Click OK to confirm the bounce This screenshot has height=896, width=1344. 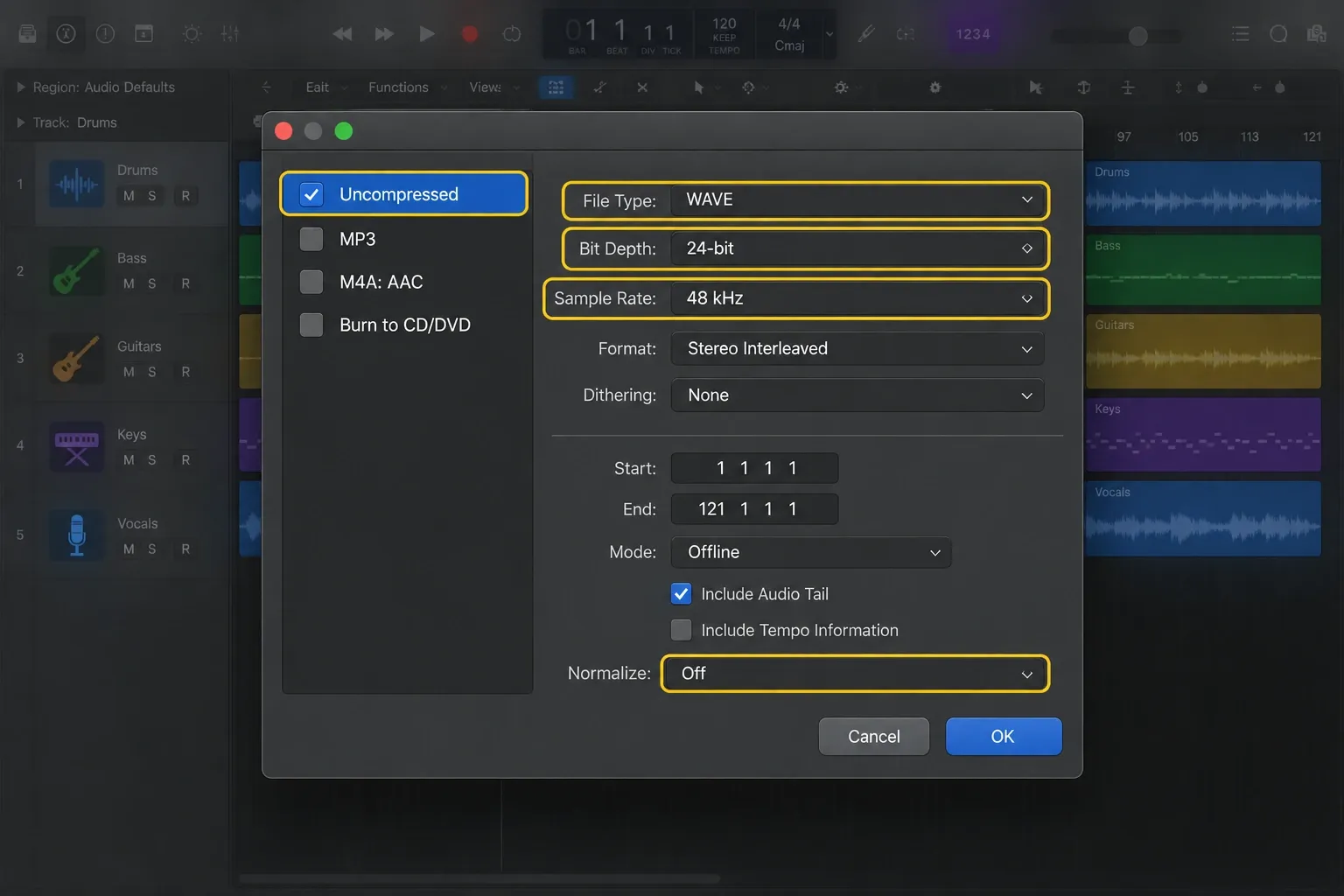[x=1004, y=737]
